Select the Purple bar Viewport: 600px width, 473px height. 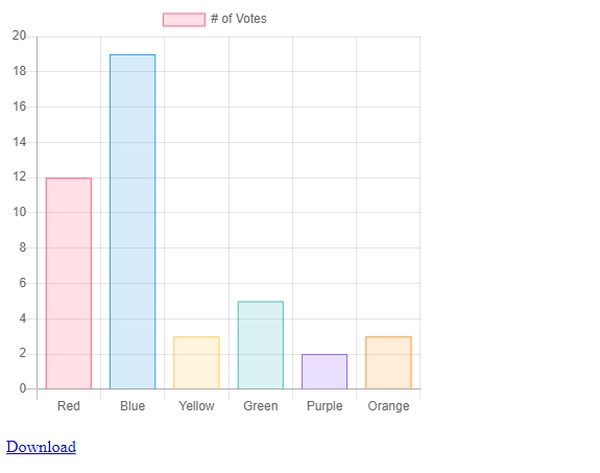(324, 372)
